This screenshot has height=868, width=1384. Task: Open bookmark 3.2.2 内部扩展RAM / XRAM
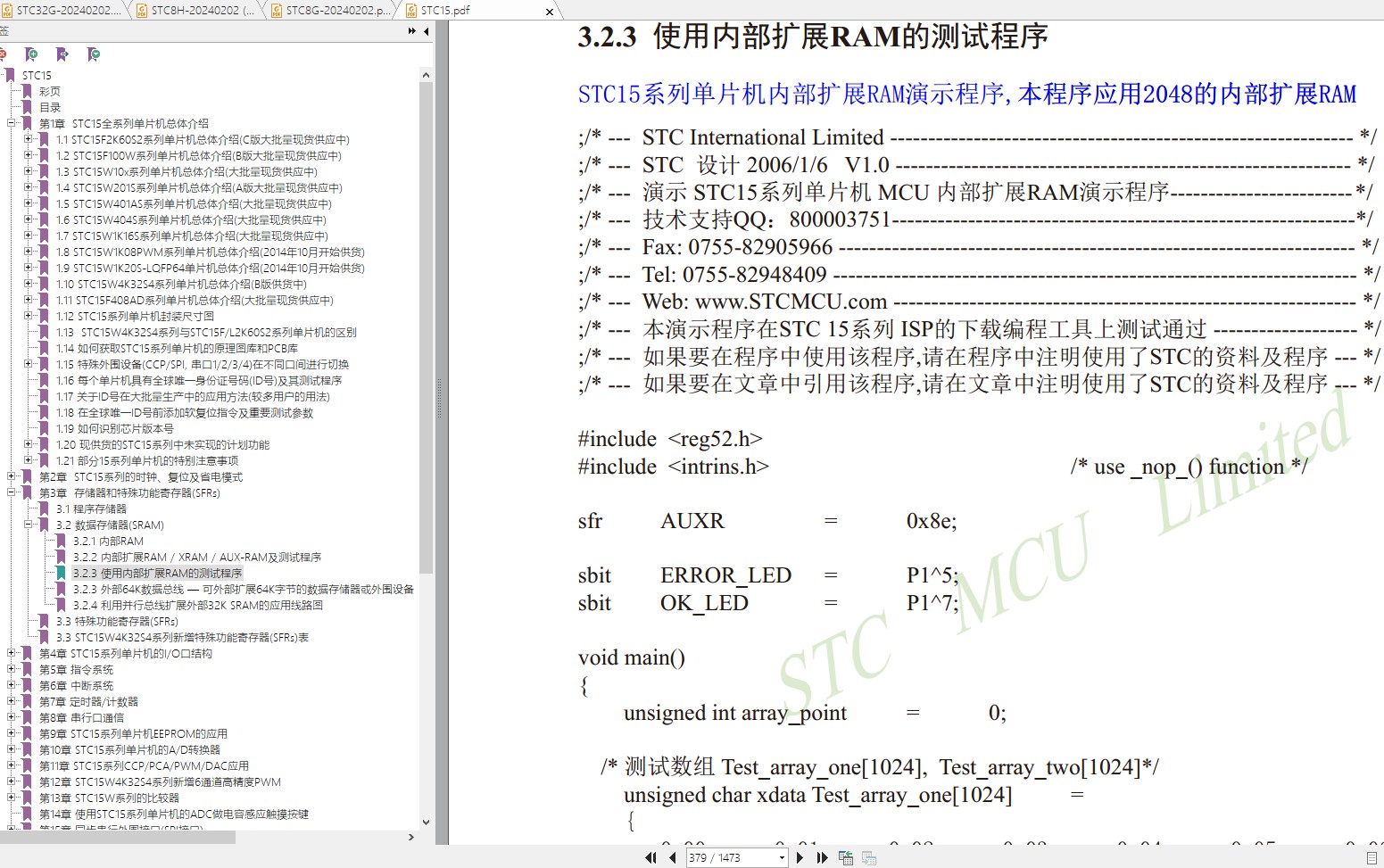click(197, 557)
